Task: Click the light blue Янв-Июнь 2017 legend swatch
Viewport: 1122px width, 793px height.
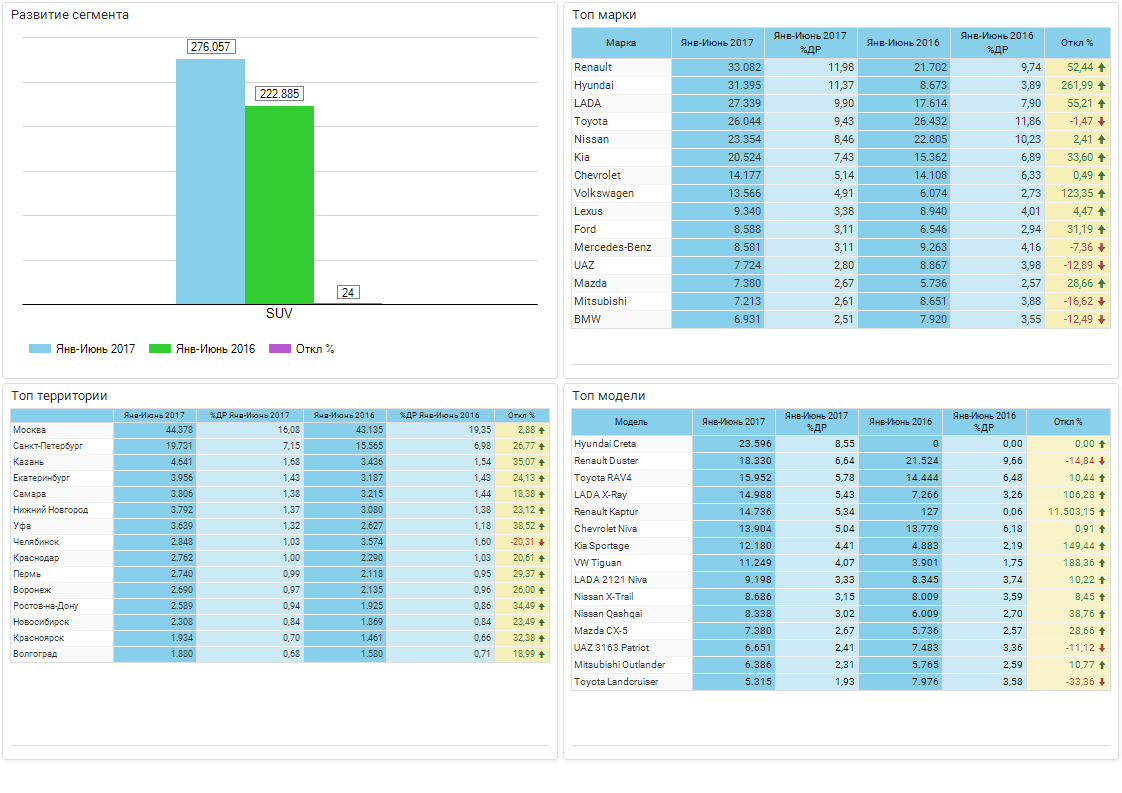Action: [x=39, y=349]
